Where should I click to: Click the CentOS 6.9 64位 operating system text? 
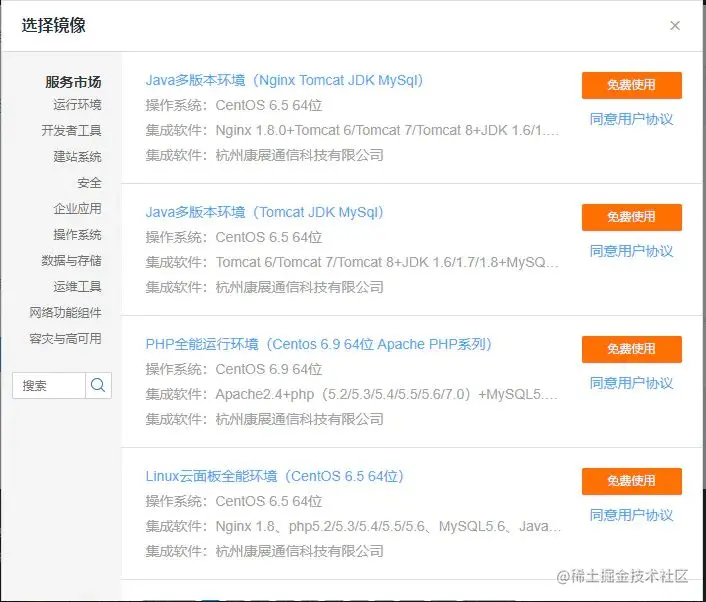coord(269,369)
